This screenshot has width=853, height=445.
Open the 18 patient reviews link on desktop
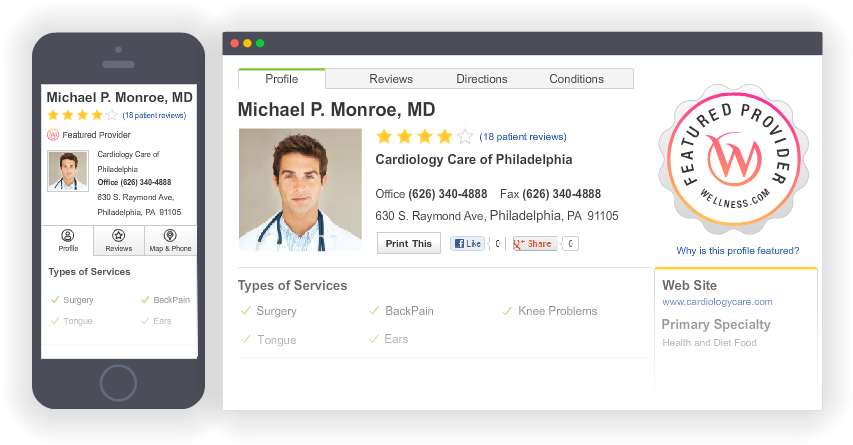[x=523, y=137]
